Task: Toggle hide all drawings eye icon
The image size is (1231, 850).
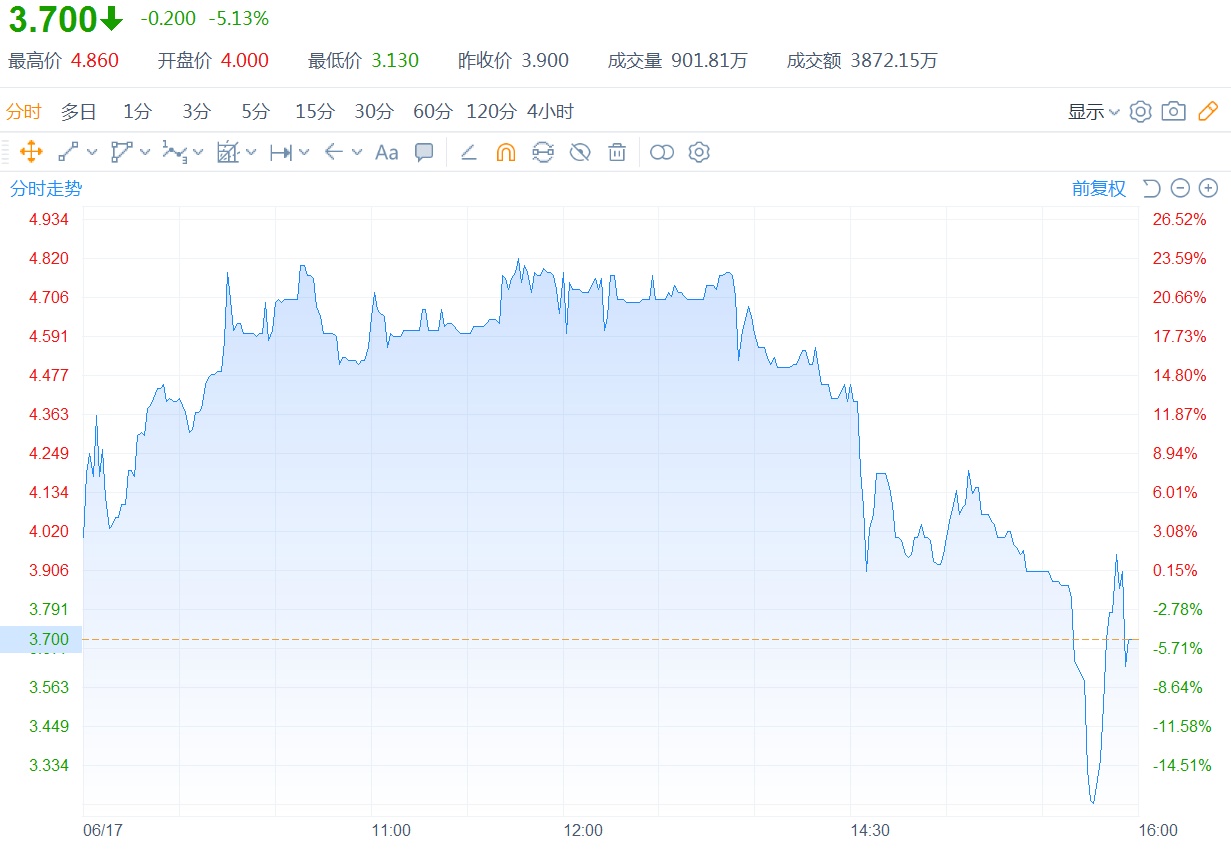Action: point(580,152)
